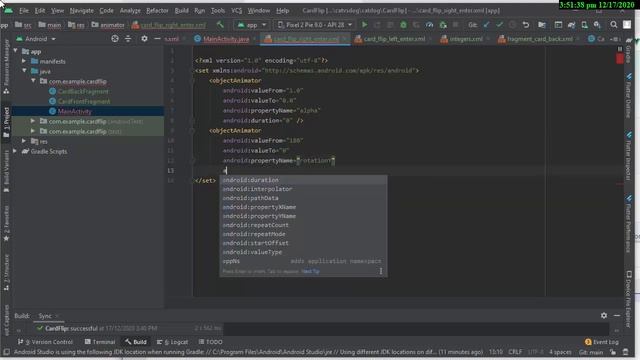Expand the res folder

coord(24,141)
